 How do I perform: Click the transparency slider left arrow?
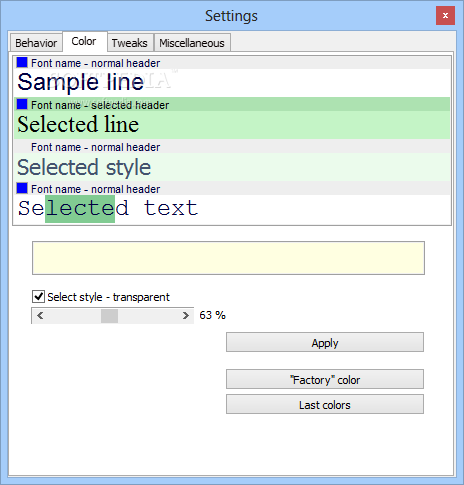coord(40,315)
